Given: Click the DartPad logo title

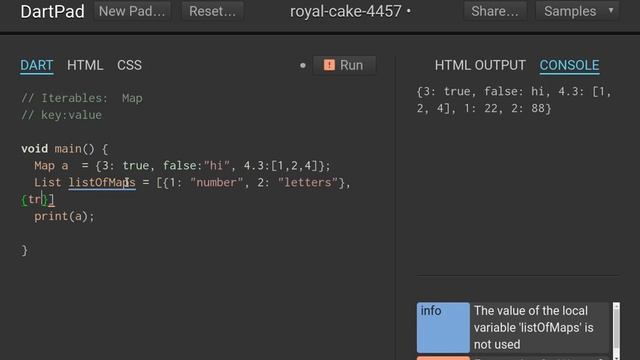Looking at the screenshot, I should tap(53, 11).
